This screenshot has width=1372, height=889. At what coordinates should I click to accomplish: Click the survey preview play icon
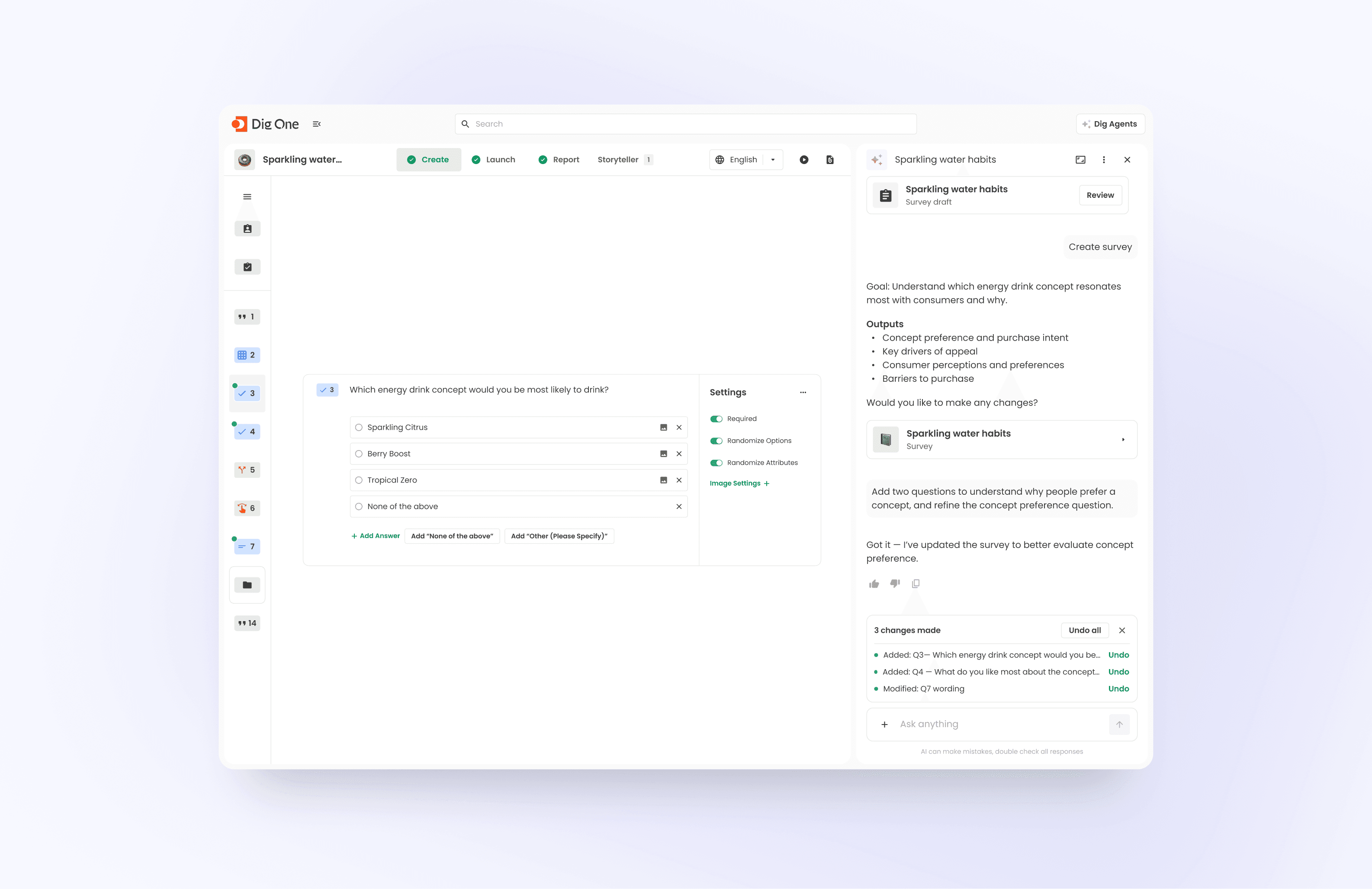pyautogui.click(x=803, y=160)
